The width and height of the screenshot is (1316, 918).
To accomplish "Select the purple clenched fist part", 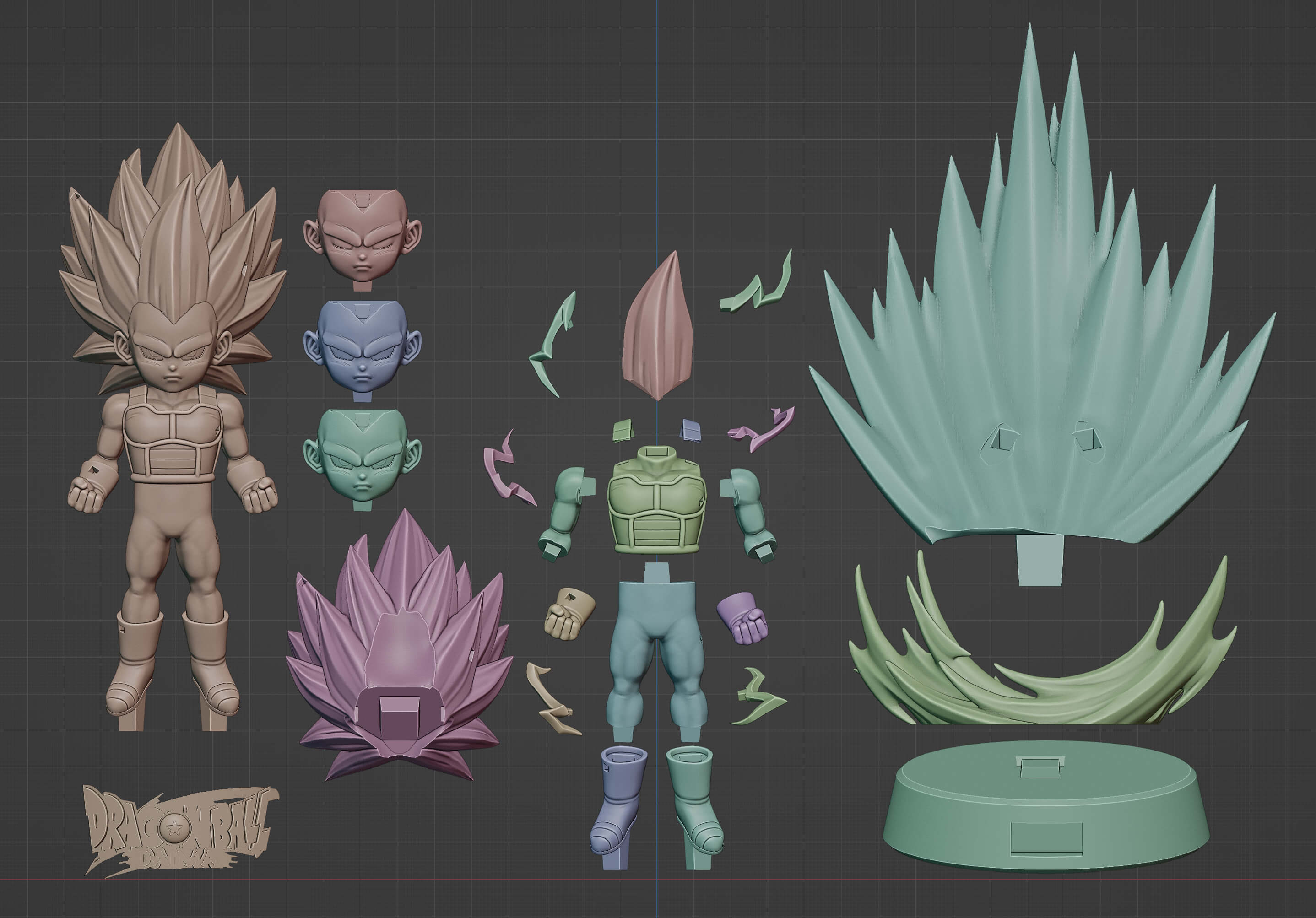I will (x=743, y=618).
